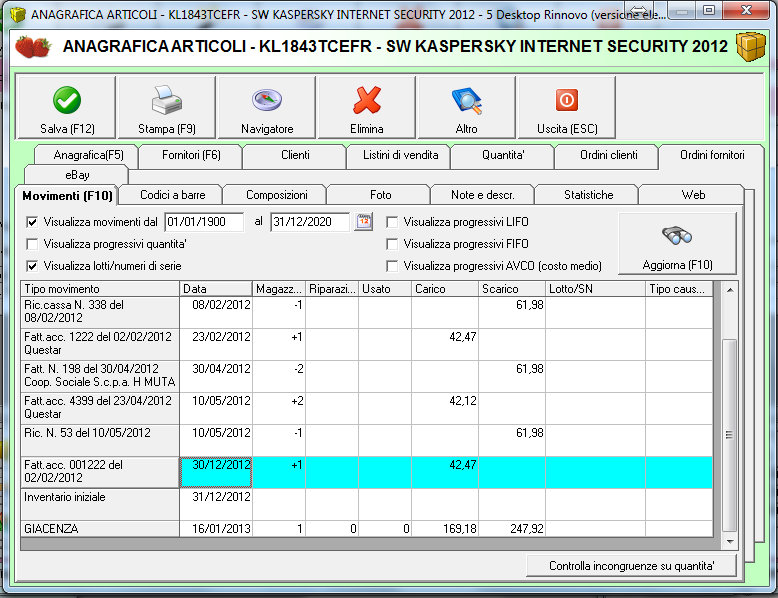Click the GIACENZA totals row label
This screenshot has width=778, height=598.
[100, 529]
